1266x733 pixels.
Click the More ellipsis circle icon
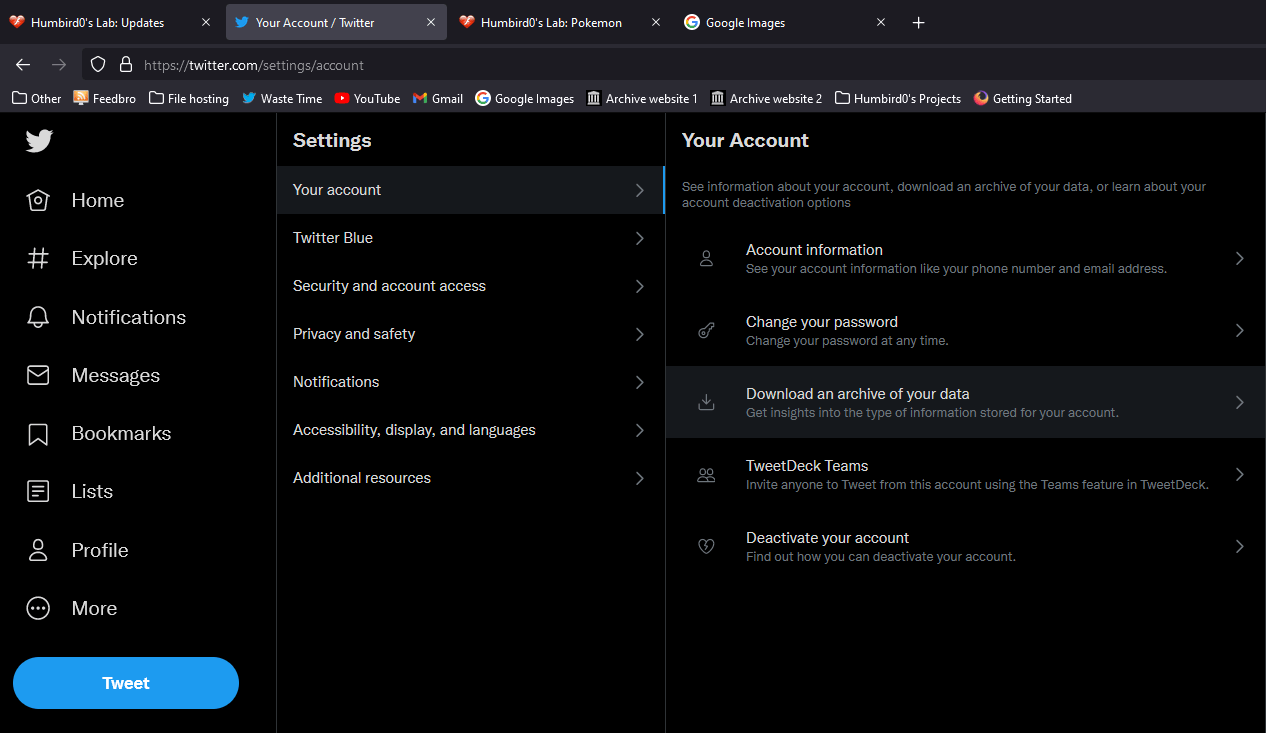[38, 608]
